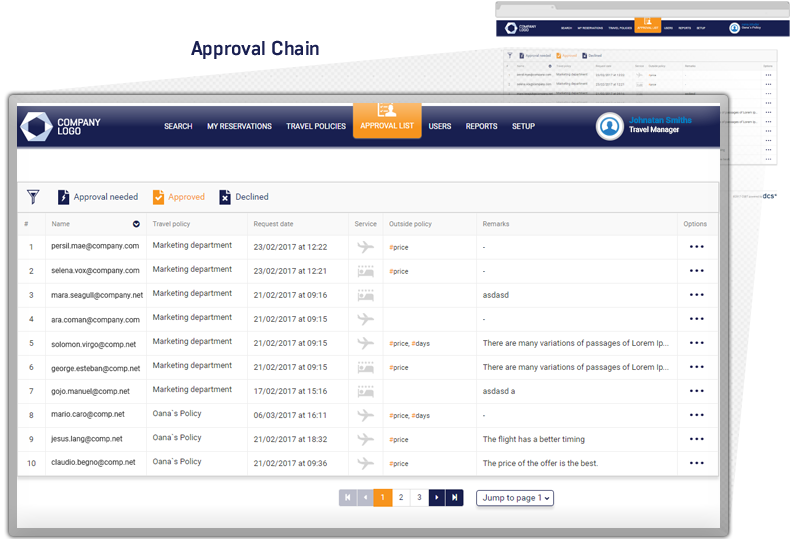Image resolution: width=791 pixels, height=539 pixels.
Task: Click the funnel filter icon
Action: click(x=33, y=197)
